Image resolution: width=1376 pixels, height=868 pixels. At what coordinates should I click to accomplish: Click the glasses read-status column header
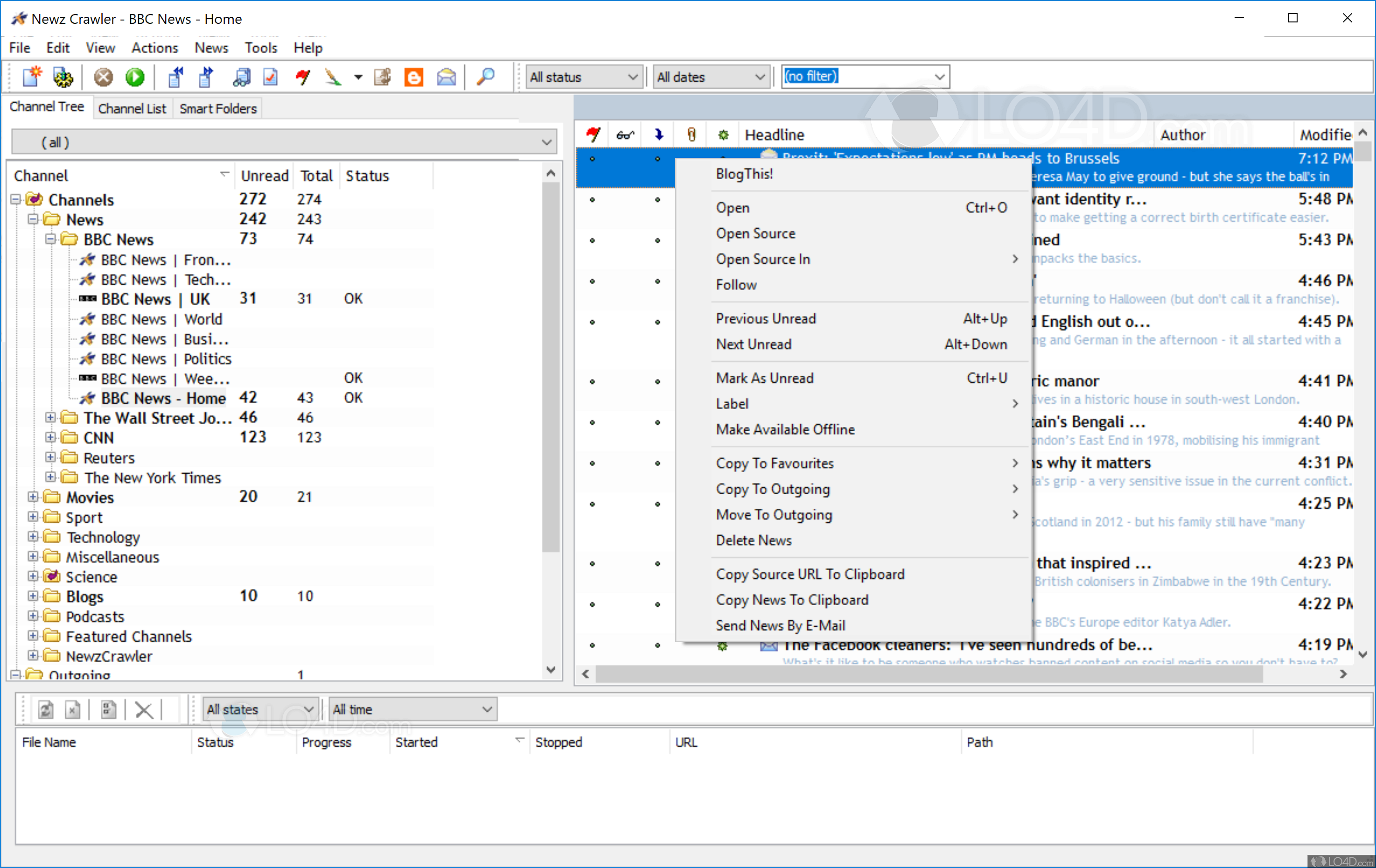(625, 135)
